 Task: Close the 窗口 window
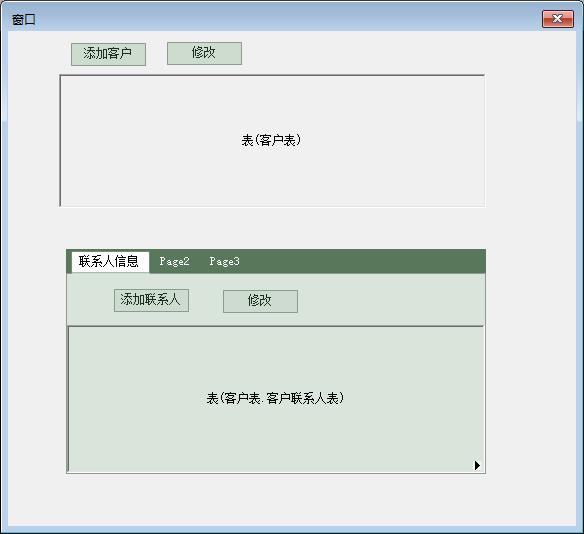click(558, 19)
